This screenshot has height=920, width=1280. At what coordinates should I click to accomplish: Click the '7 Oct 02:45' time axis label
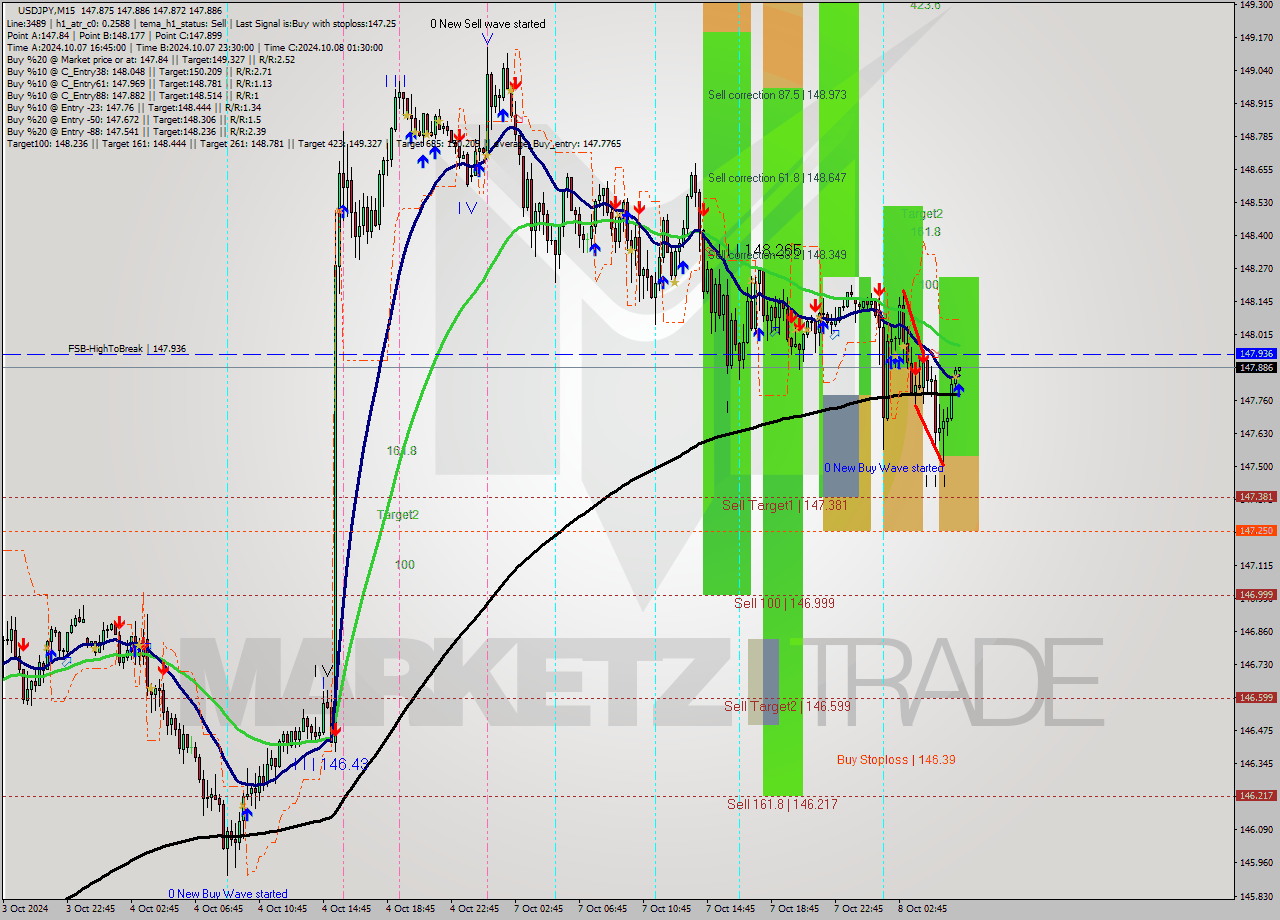(x=539, y=909)
